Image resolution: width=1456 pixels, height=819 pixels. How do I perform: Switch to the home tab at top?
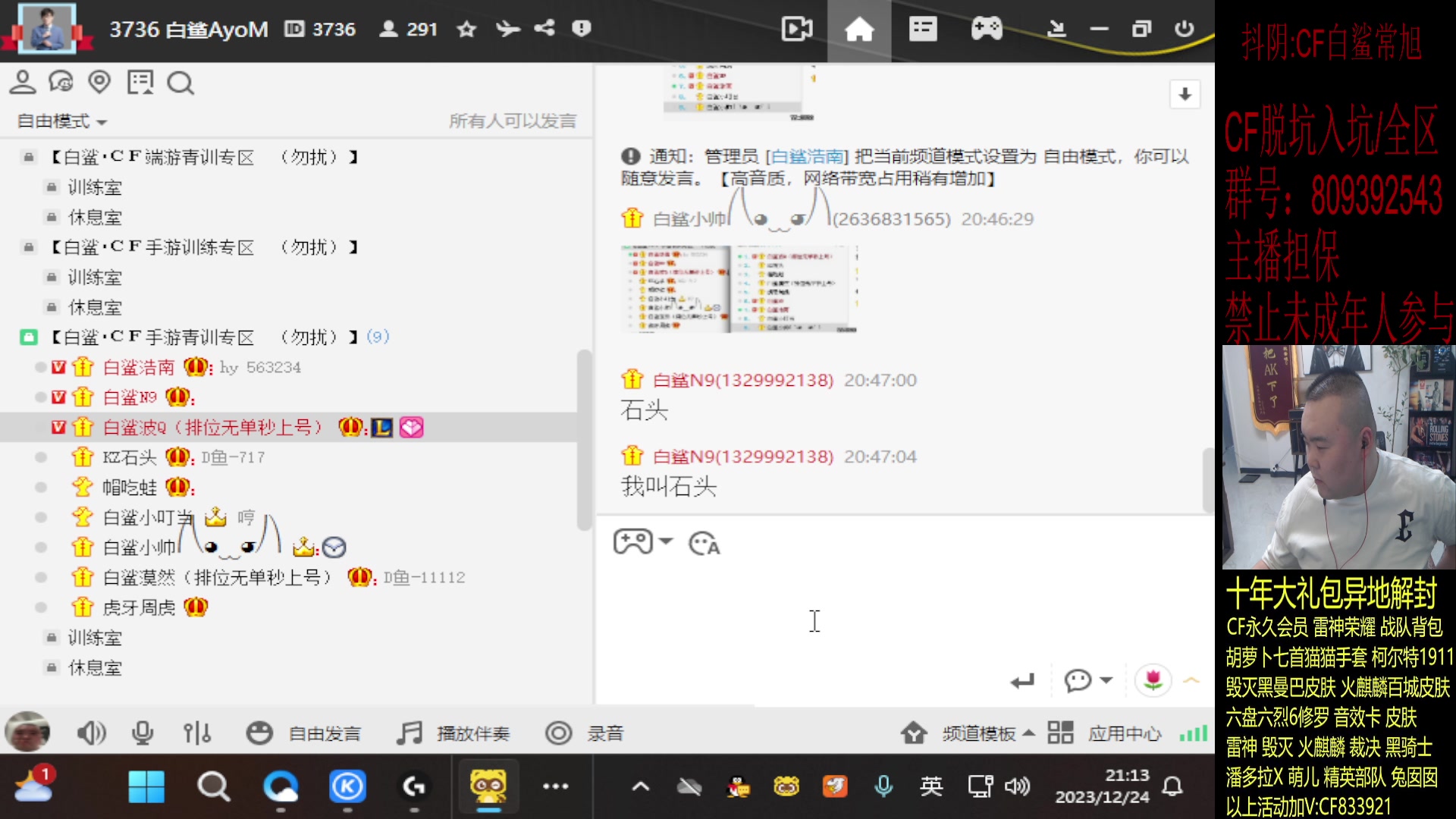(x=858, y=29)
